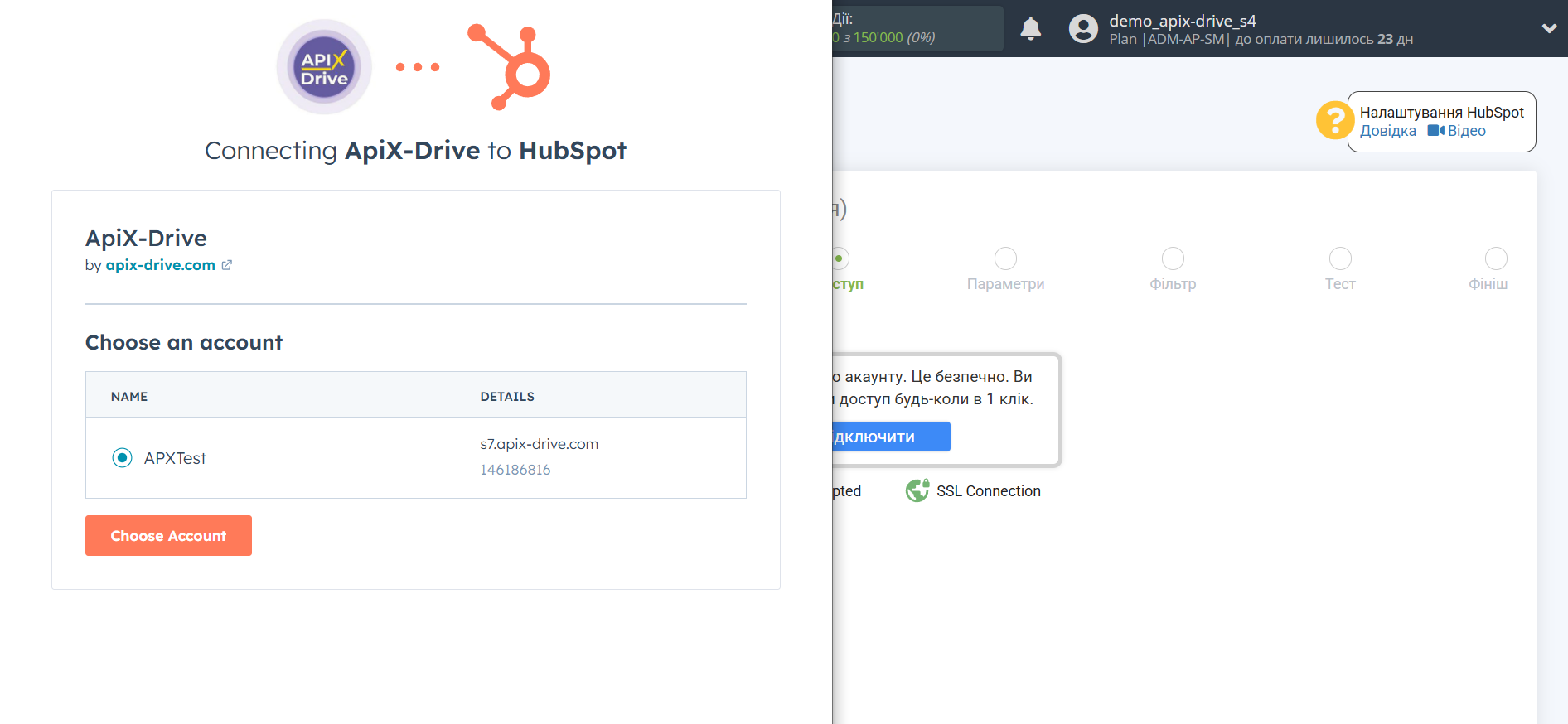Click the yellow question mark help icon
Image resolution: width=1568 pixels, height=724 pixels.
tap(1334, 120)
